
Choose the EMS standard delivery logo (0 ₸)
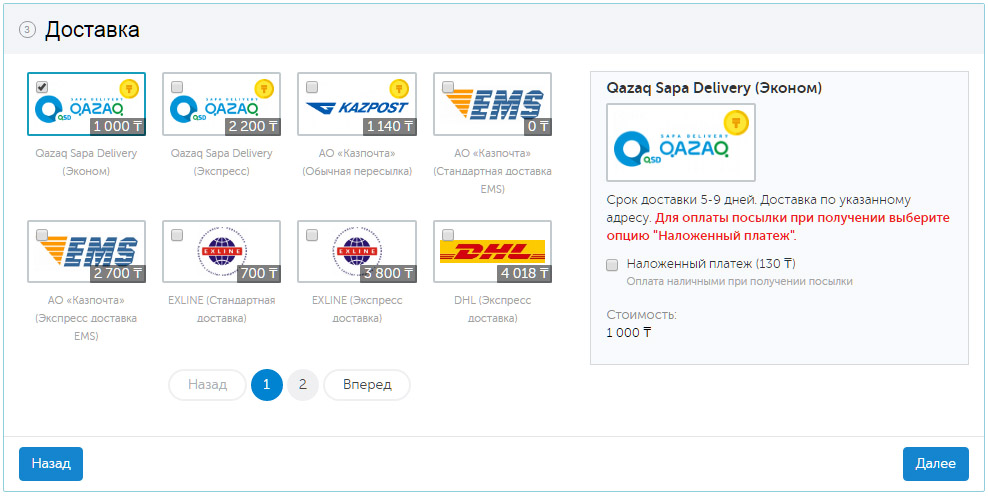492,104
